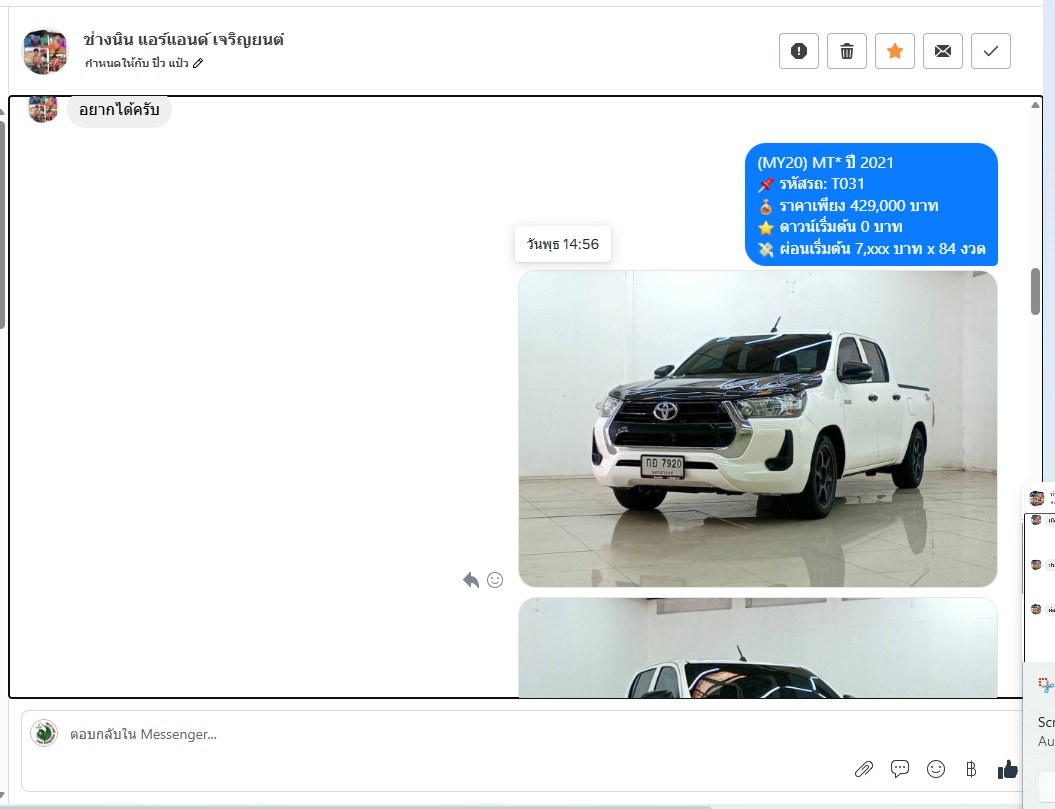The width and height of the screenshot is (1055, 809).
Task: Click กำหนดให้กับ ปิ๋ว แป๋ว assignment label
Action: [x=137, y=63]
